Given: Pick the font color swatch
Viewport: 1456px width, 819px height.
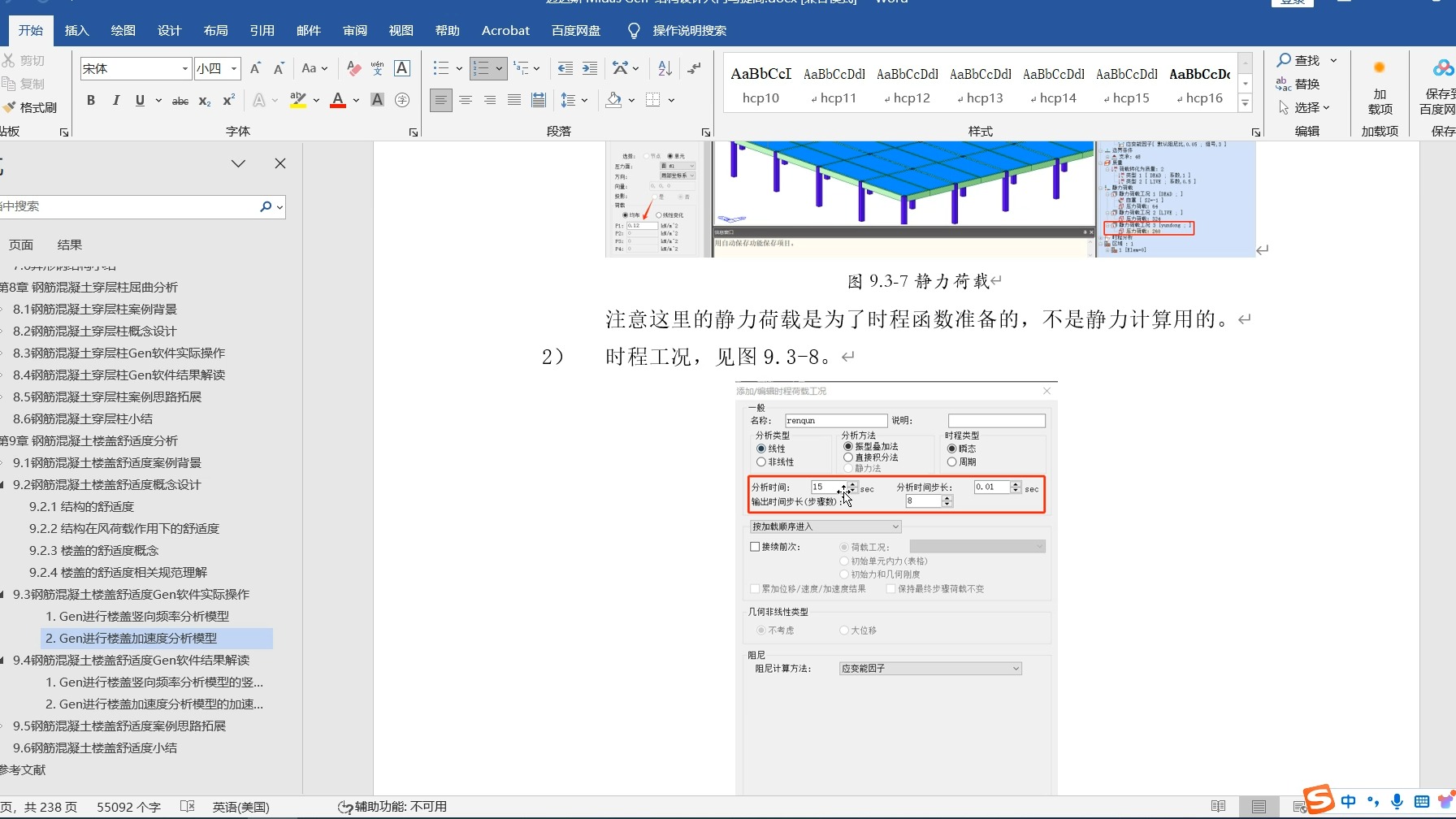Looking at the screenshot, I should 337,101.
